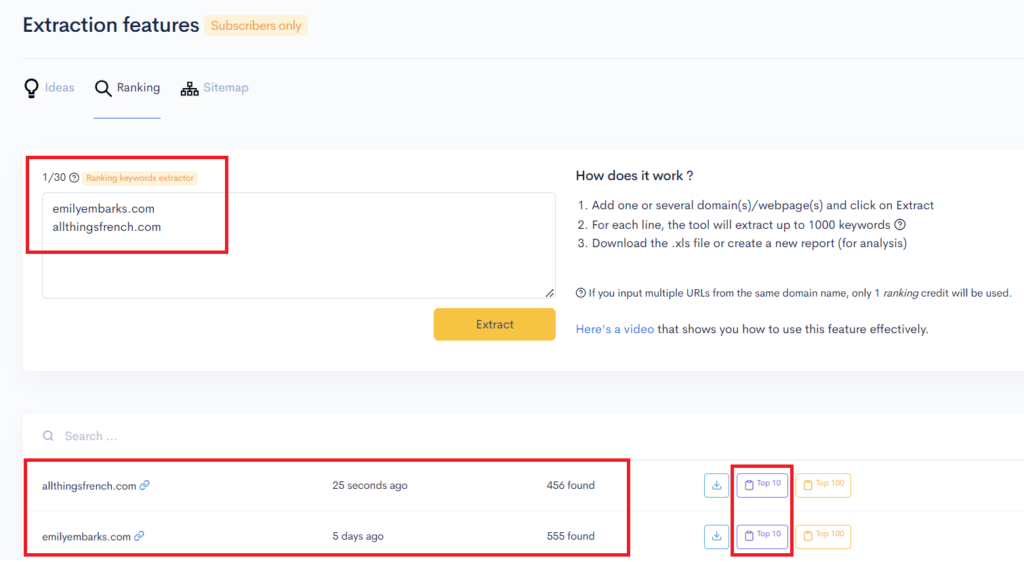This screenshot has height=562, width=1024.
Task: Click the lightbulb Ideas icon
Action: coord(32,88)
